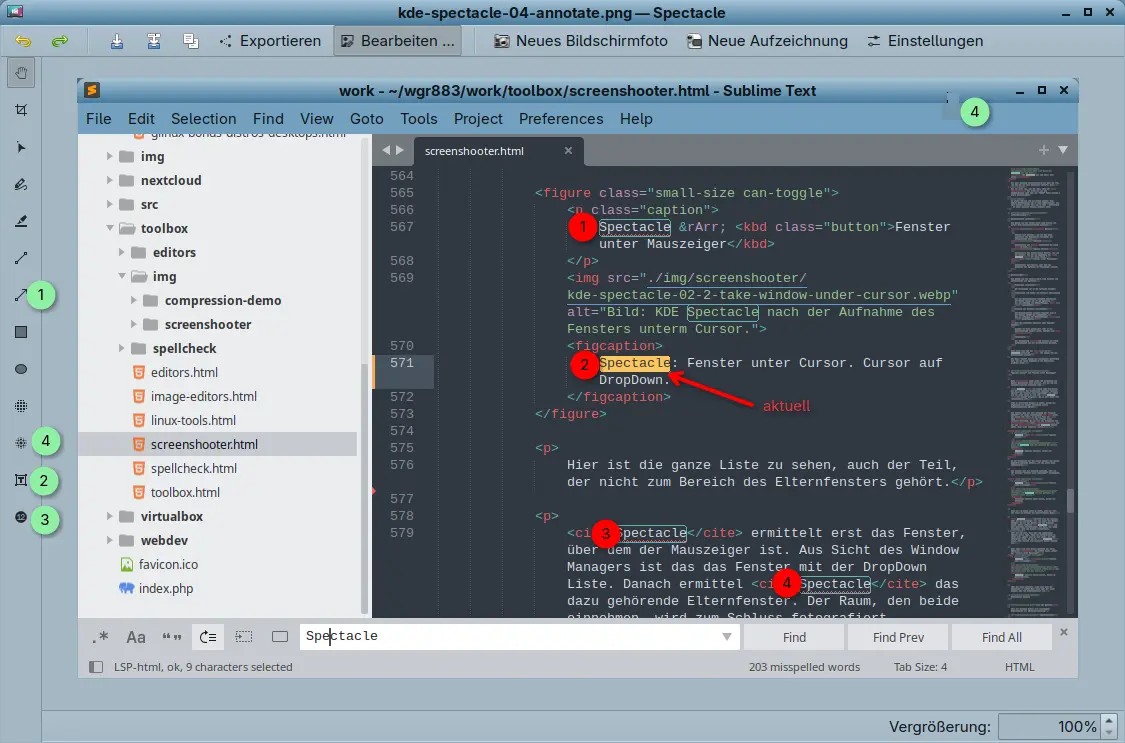Click the plus new tab icon in Sublime Text

tap(1043, 150)
